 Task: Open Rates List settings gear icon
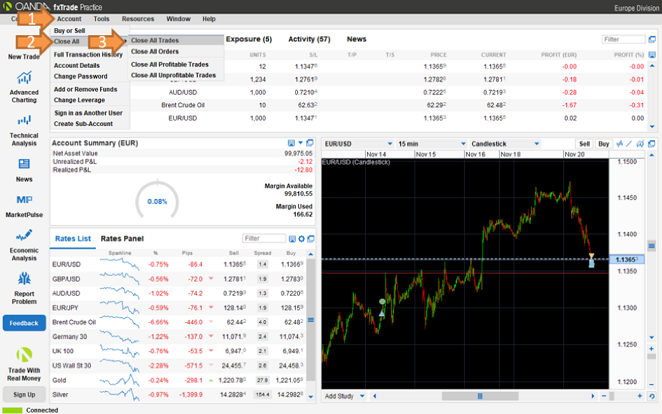tap(303, 239)
